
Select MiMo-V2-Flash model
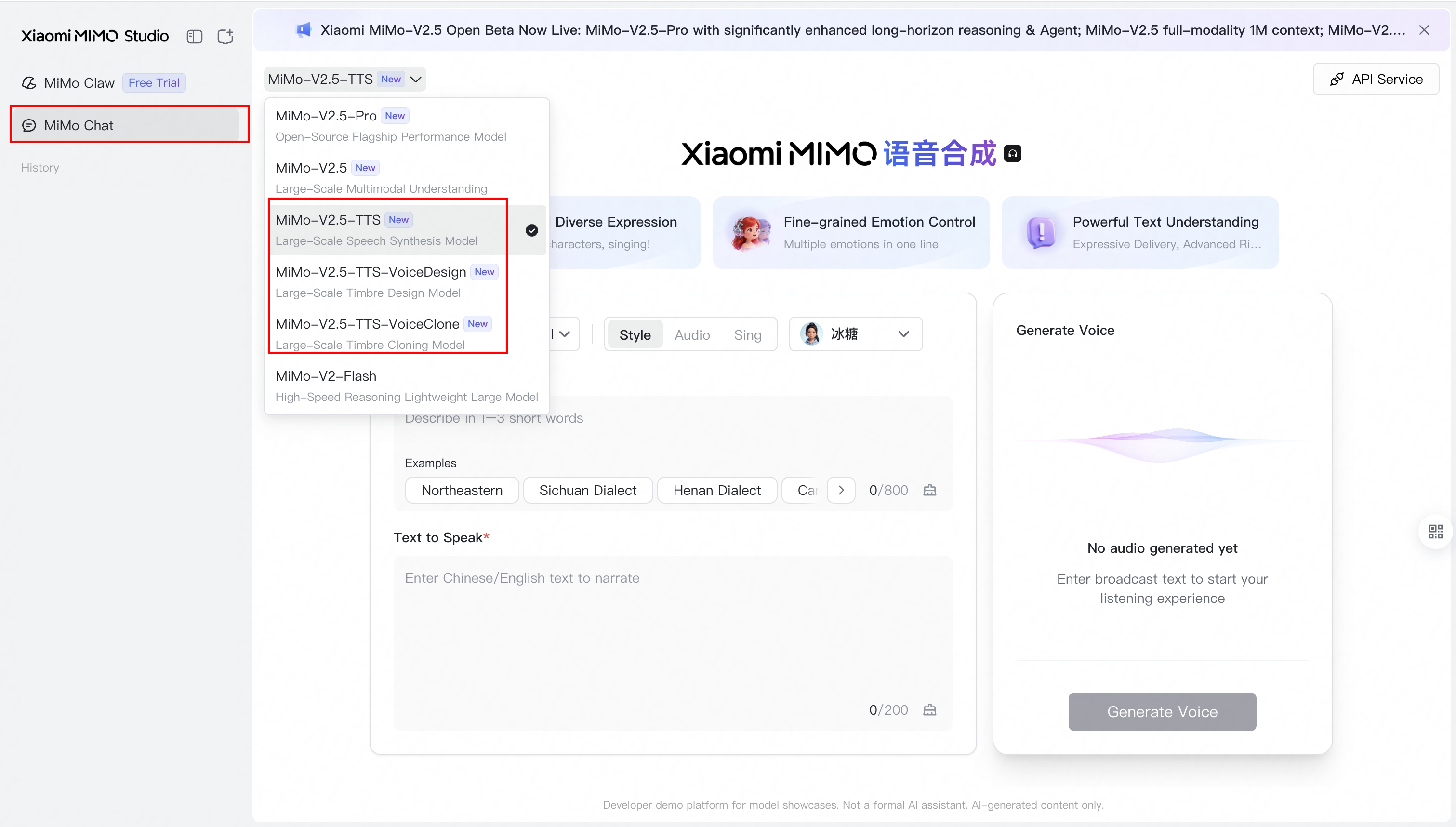407,386
